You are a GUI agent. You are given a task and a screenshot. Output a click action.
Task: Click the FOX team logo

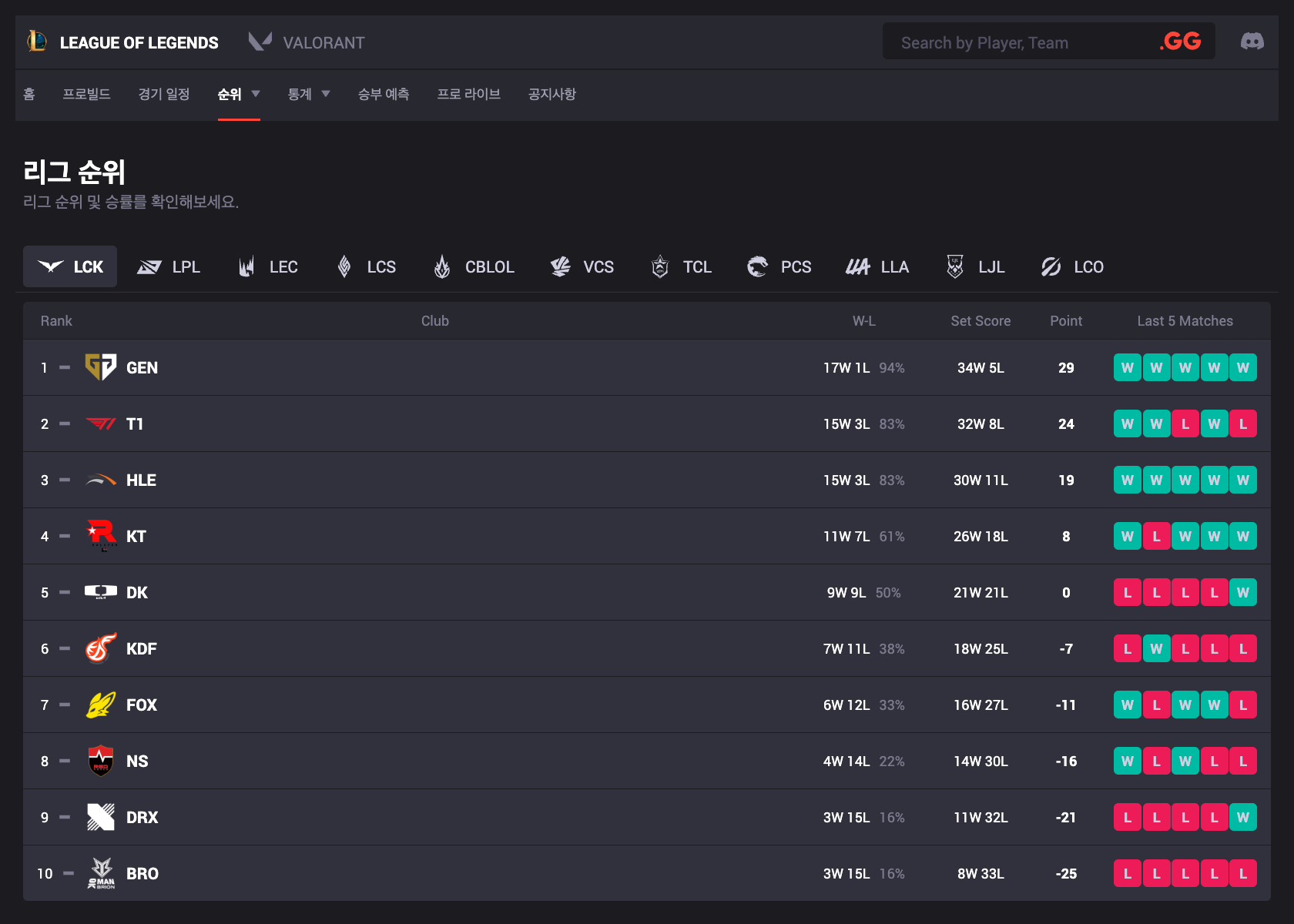pyautogui.click(x=101, y=705)
